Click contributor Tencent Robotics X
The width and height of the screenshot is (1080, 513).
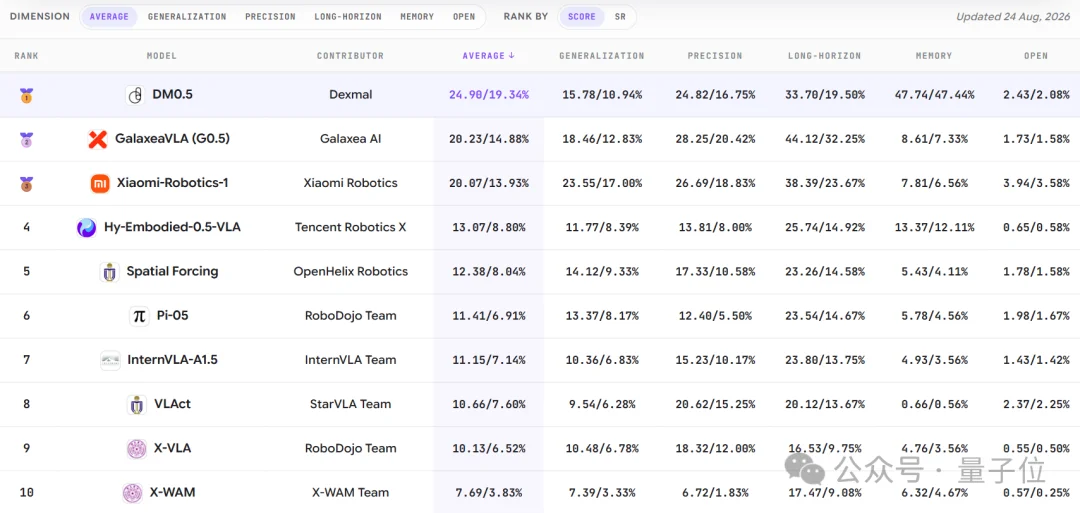351,227
